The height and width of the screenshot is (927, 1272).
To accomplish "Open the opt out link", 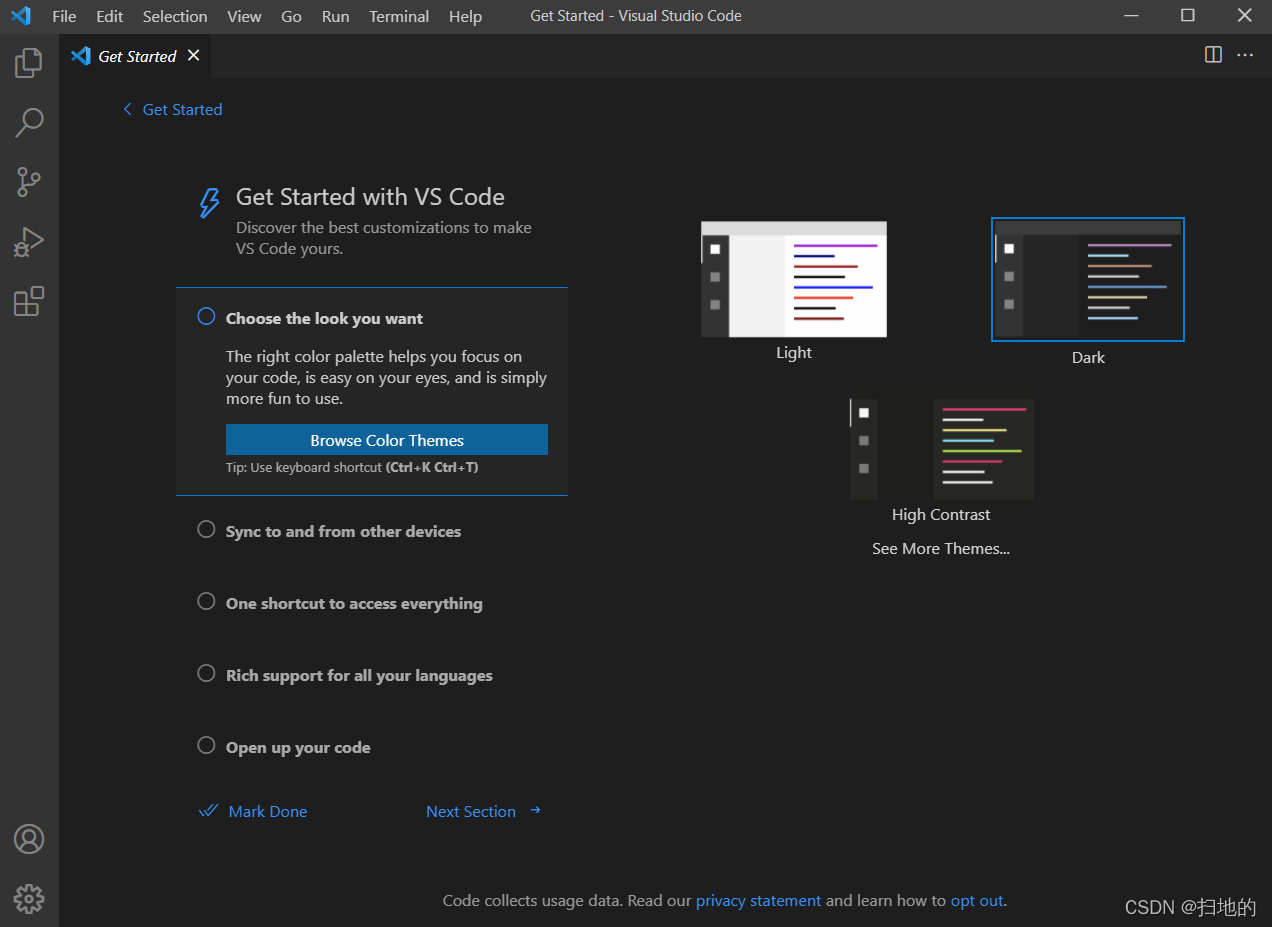I will 977,900.
